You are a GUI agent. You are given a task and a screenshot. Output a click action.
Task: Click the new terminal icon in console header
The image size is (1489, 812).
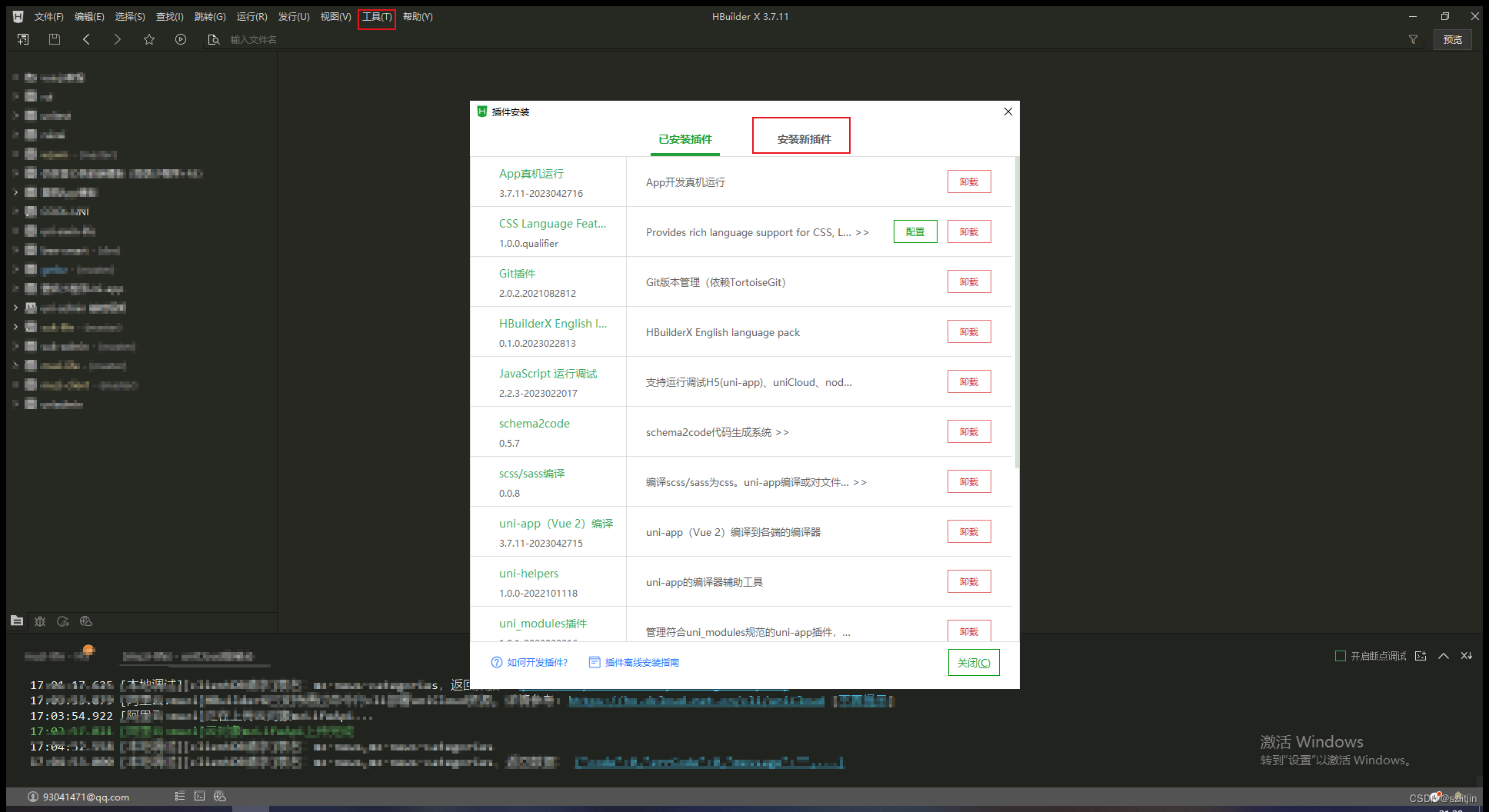1421,656
